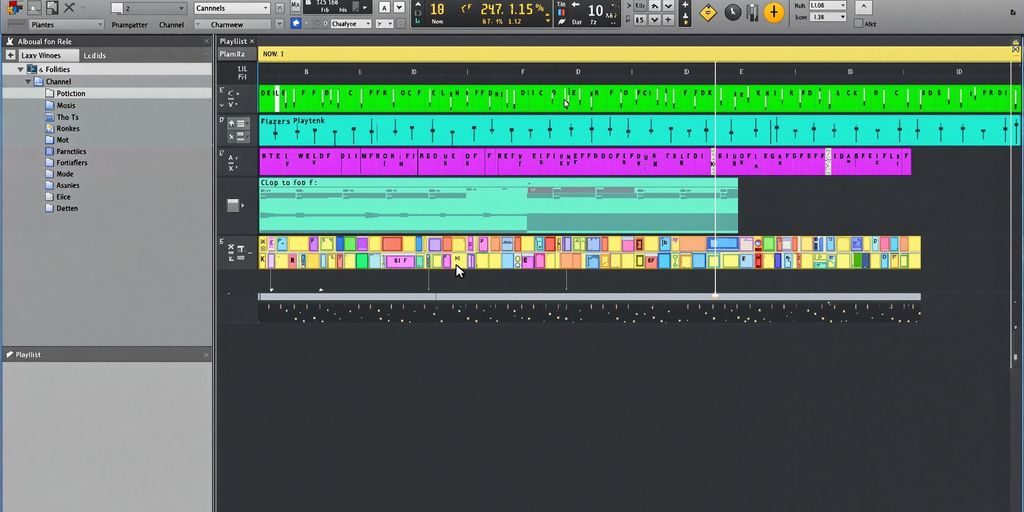The image size is (1024, 512).
Task: Click the yellow diamond icon in toolbar
Action: tap(708, 12)
